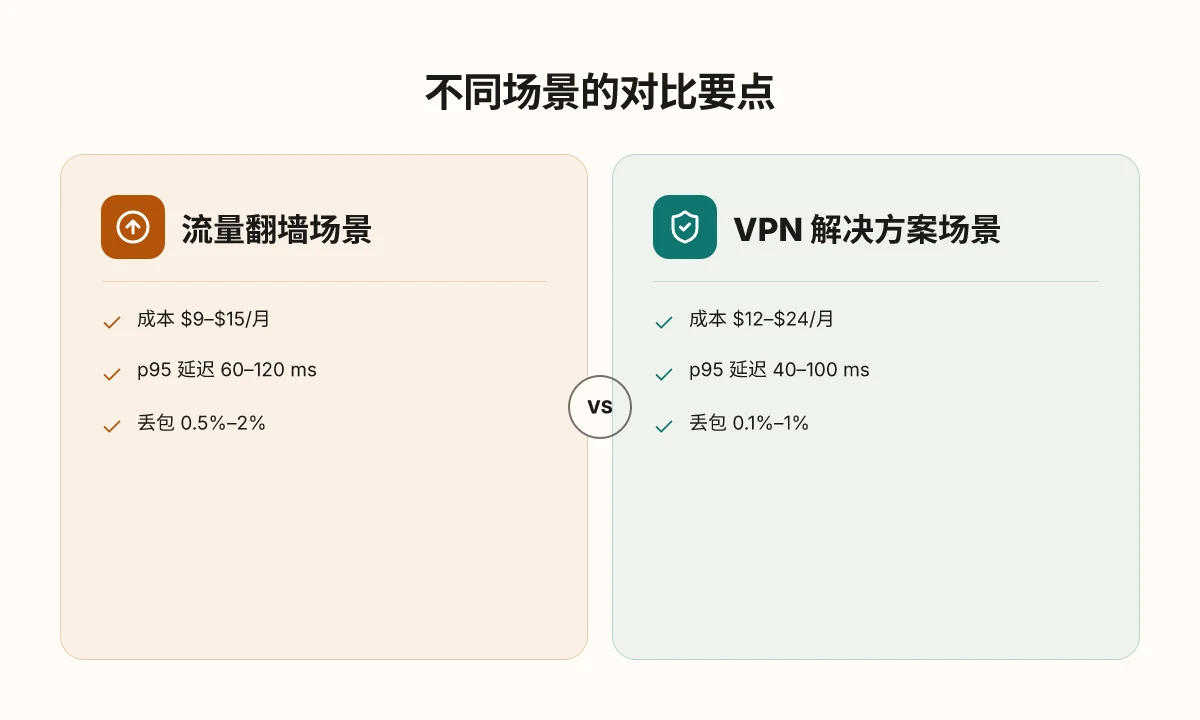Click the 丢包 0.1%–1% text
This screenshot has height=720, width=1200.
click(x=749, y=422)
